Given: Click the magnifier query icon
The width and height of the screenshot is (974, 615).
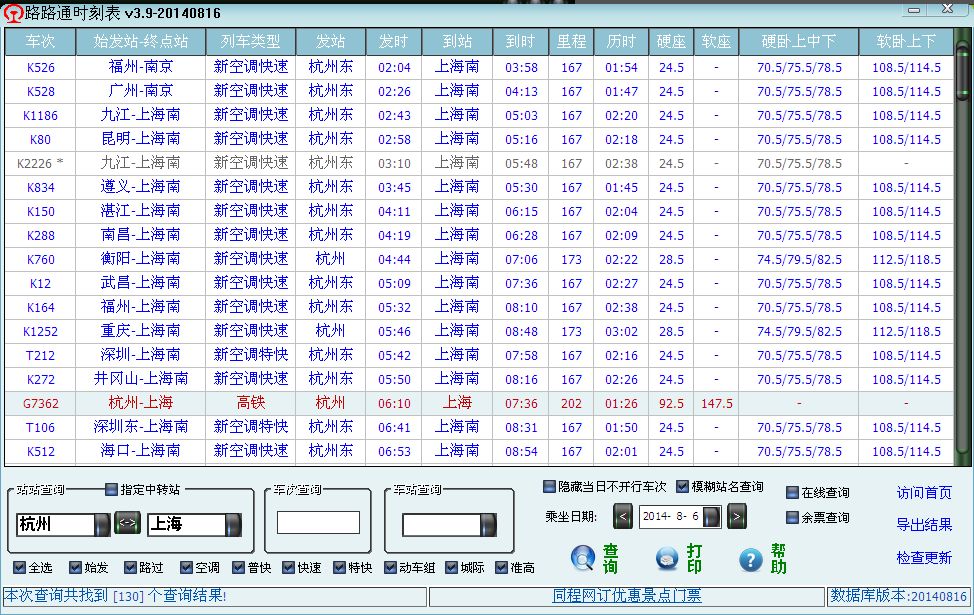Looking at the screenshot, I should tap(583, 558).
